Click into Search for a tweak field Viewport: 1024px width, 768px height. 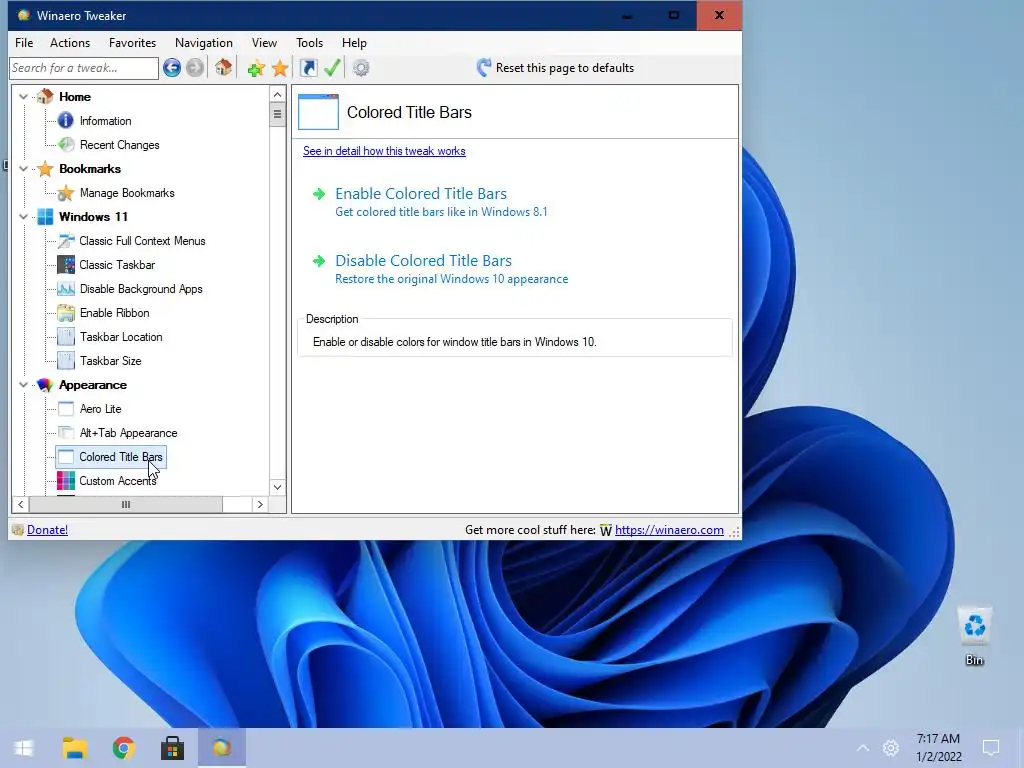[x=84, y=68]
